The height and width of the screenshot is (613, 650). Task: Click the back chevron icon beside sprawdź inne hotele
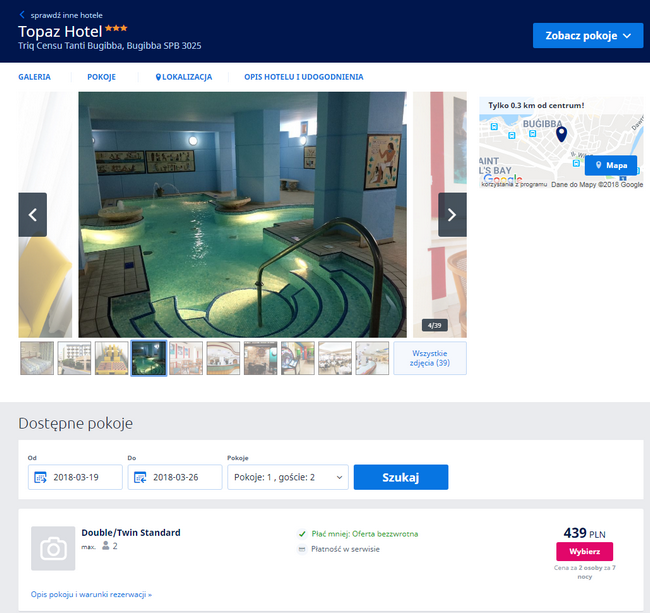[x=22, y=15]
